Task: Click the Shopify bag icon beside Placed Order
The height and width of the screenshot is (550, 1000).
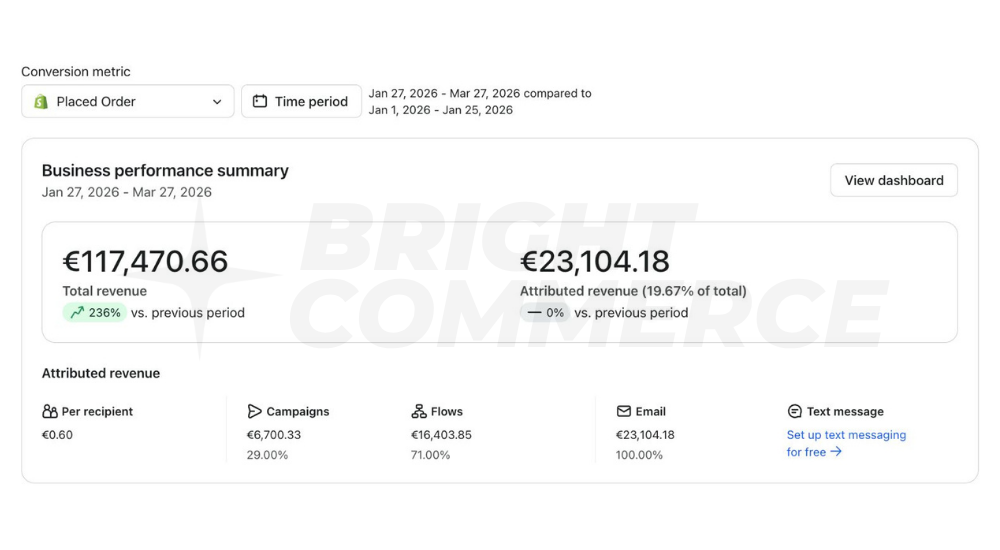Action: 41,101
